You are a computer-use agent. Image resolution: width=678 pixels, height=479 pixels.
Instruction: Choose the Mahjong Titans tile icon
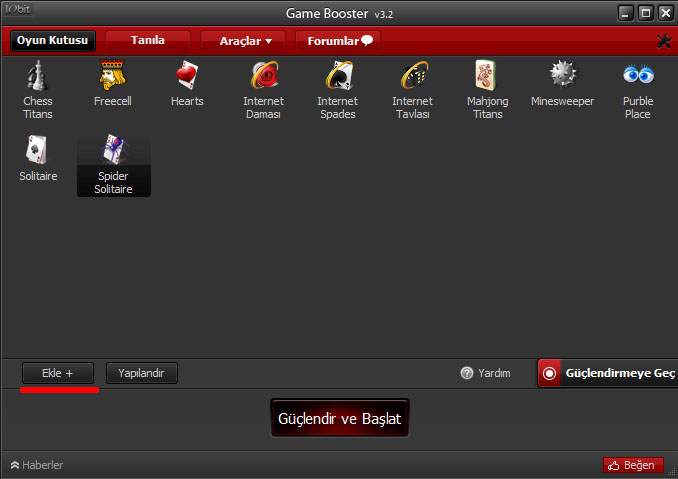(487, 75)
